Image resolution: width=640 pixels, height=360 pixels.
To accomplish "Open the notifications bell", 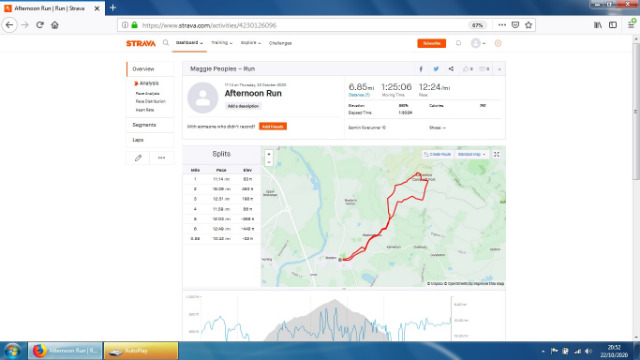I will [458, 43].
